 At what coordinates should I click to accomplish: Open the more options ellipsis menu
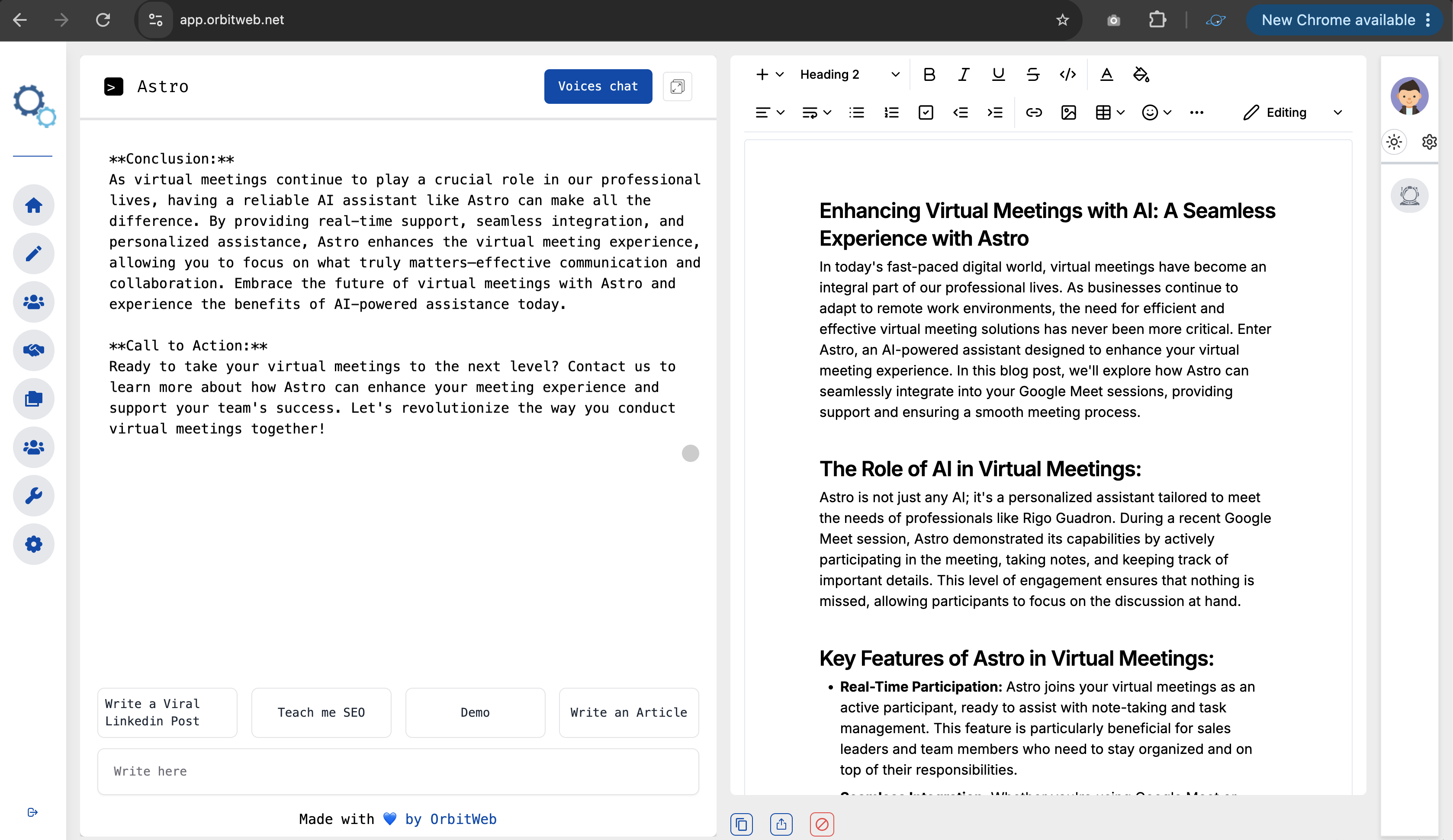pyautogui.click(x=1196, y=112)
